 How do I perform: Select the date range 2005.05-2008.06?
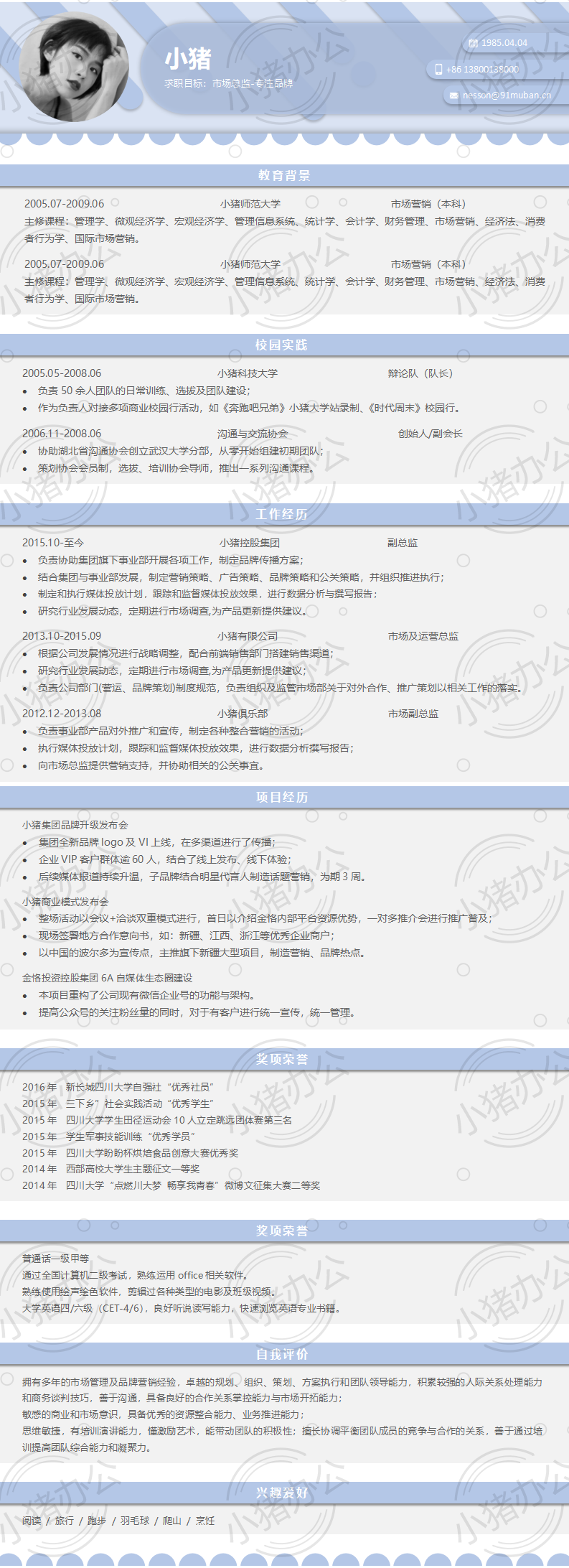tap(62, 373)
